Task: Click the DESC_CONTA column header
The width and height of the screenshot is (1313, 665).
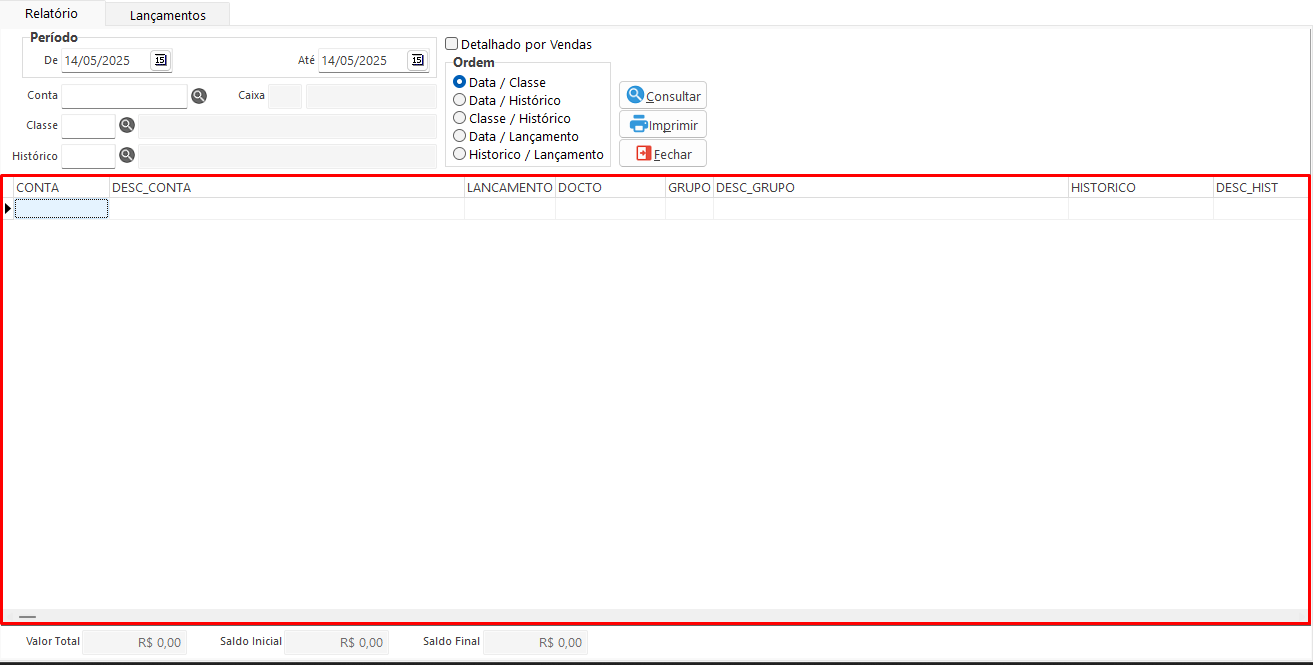Action: pos(286,187)
